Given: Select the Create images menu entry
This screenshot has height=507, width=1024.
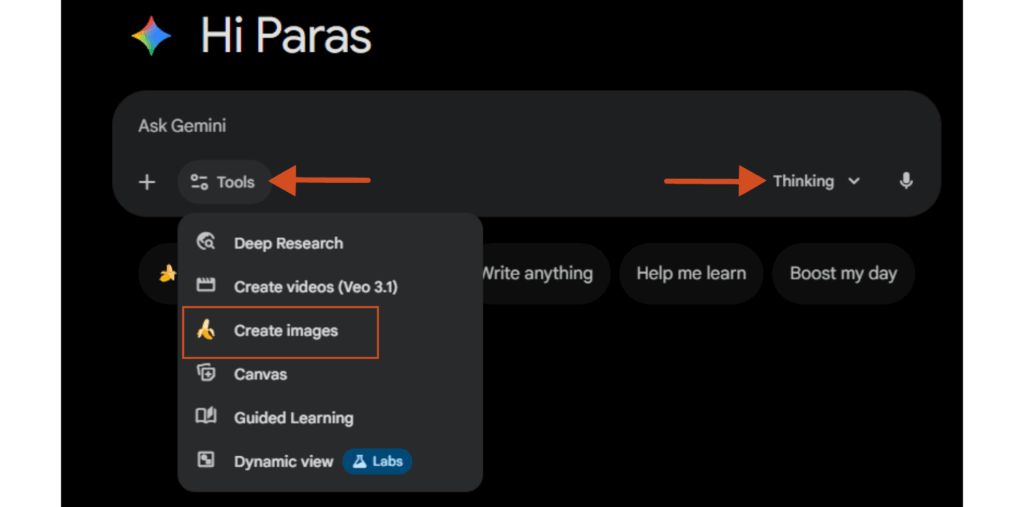Looking at the screenshot, I should pos(285,331).
